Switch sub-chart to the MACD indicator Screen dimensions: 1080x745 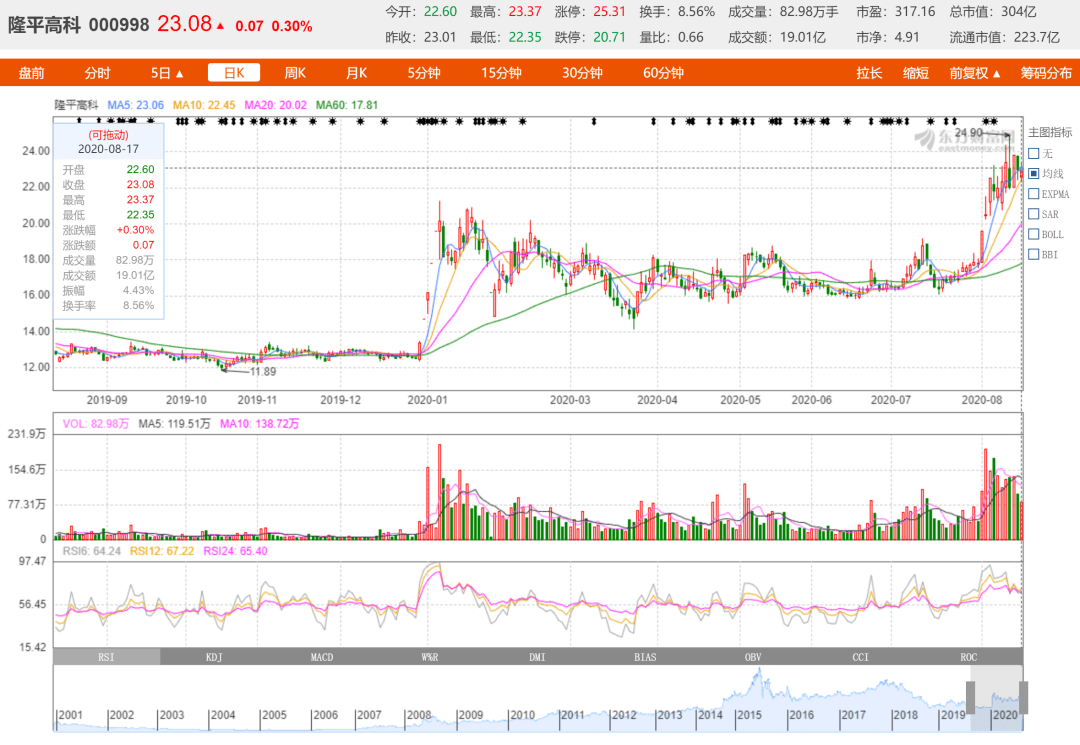tap(322, 657)
